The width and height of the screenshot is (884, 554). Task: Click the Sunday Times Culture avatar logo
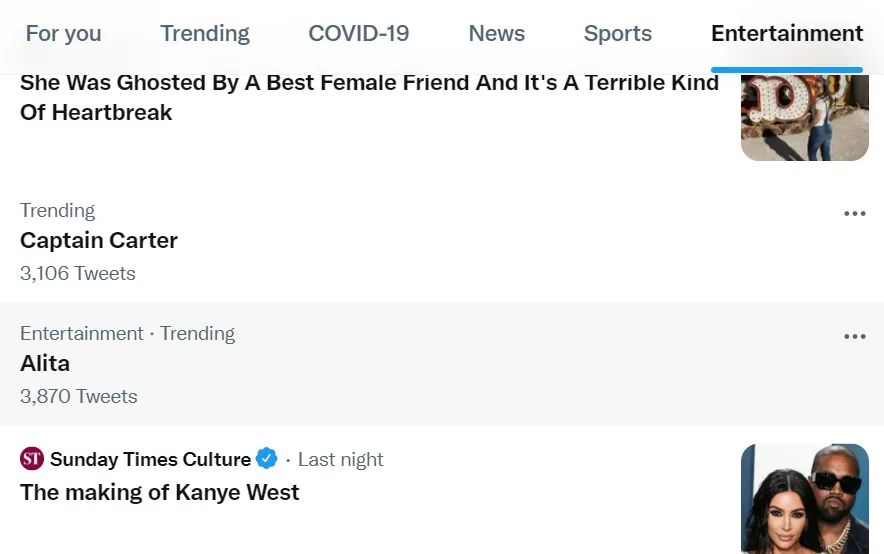pyautogui.click(x=32, y=459)
